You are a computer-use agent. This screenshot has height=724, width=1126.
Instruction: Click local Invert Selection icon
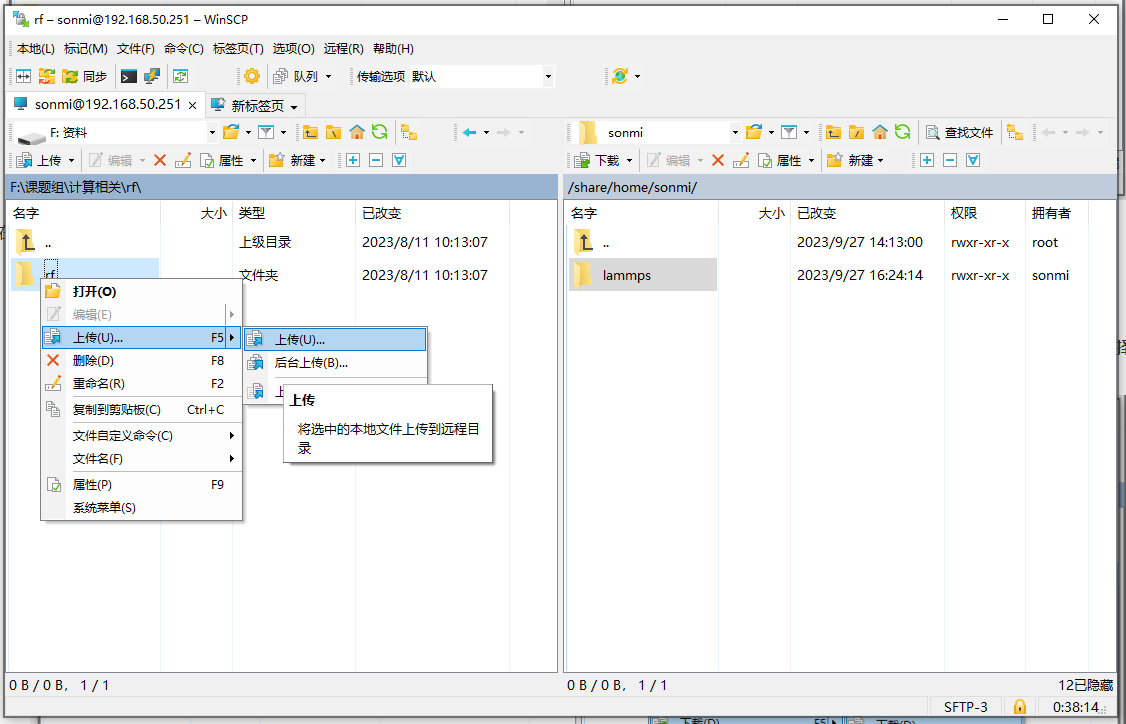[x=399, y=160]
